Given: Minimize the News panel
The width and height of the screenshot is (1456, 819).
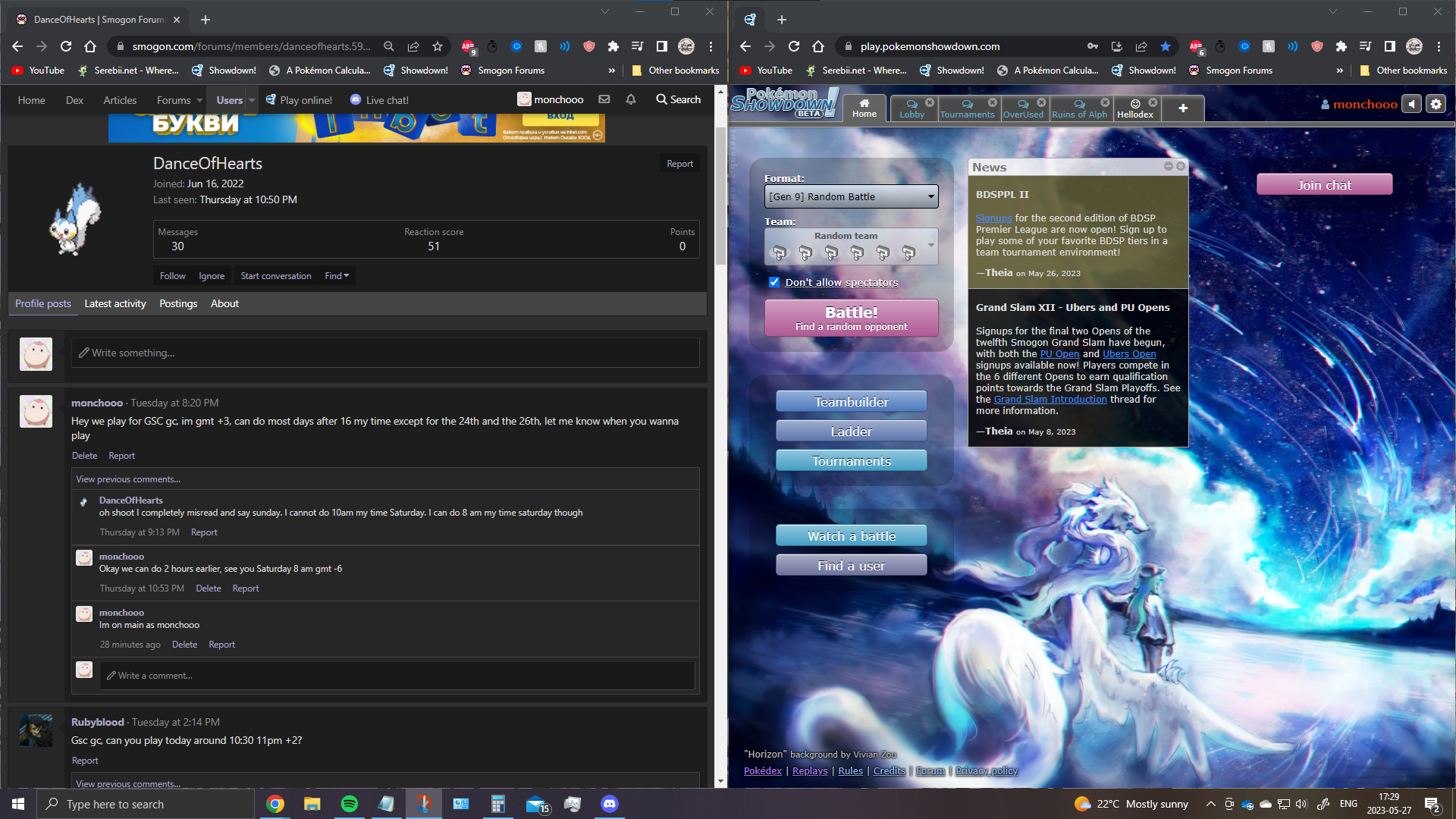Looking at the screenshot, I should pyautogui.click(x=1169, y=166).
